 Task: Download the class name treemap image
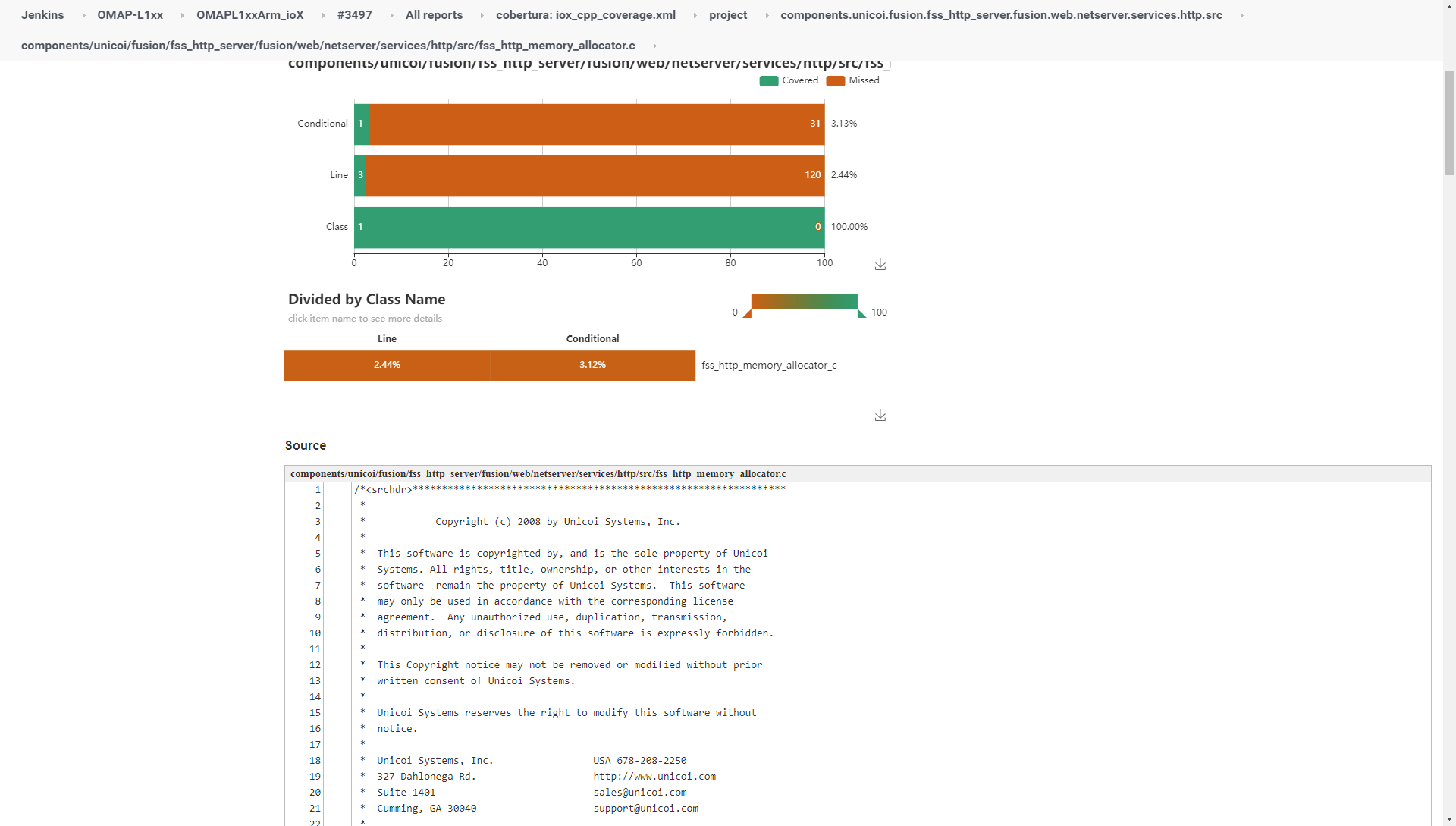pos(880,415)
